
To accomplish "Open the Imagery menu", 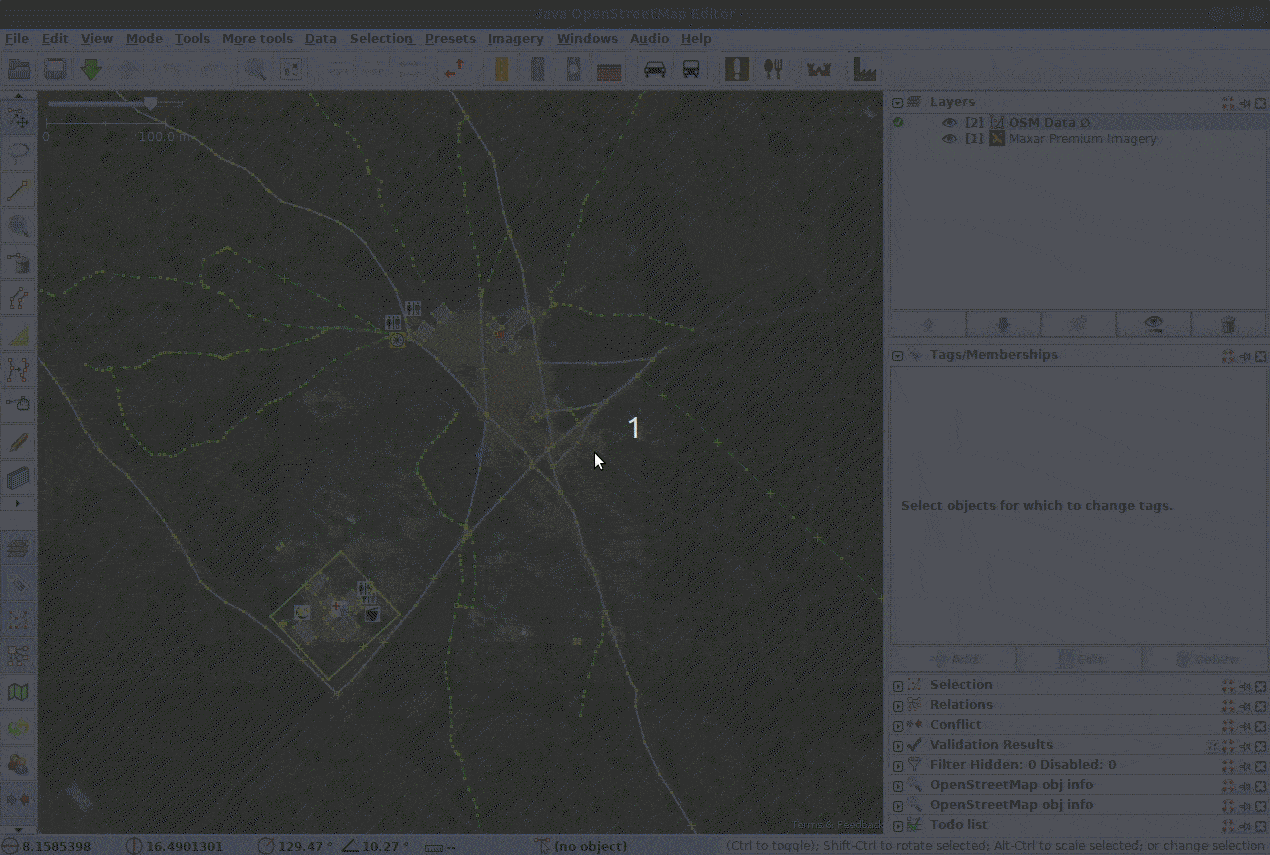I will pyautogui.click(x=515, y=39).
